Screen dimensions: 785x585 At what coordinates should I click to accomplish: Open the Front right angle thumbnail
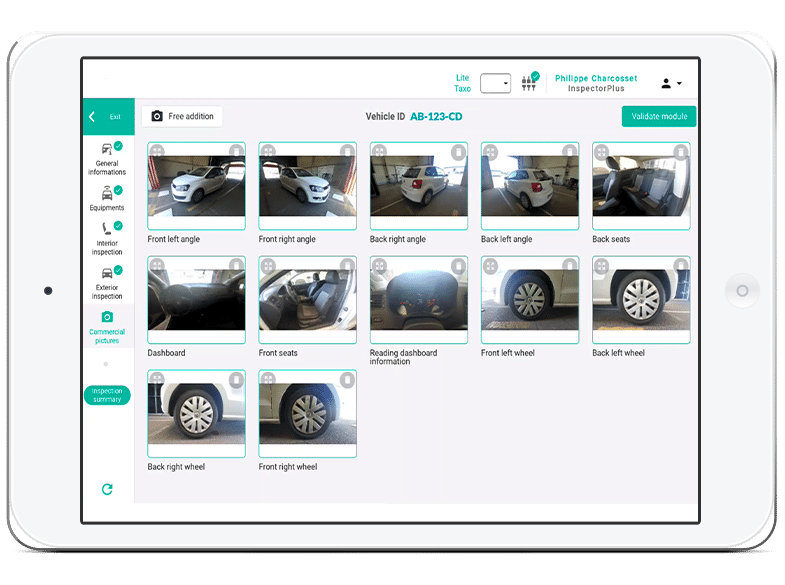click(x=307, y=186)
